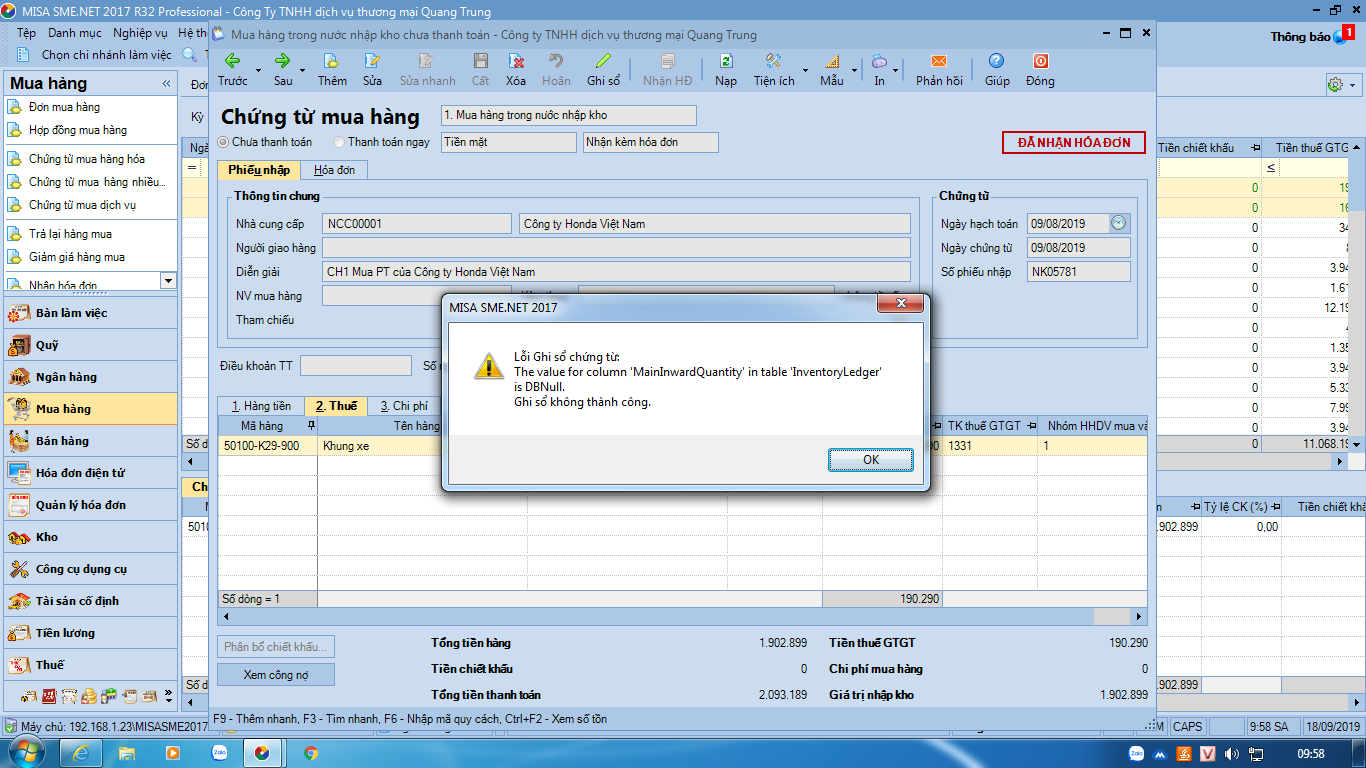Go to previous voucher with Trước
1366x768 pixels.
[233, 70]
